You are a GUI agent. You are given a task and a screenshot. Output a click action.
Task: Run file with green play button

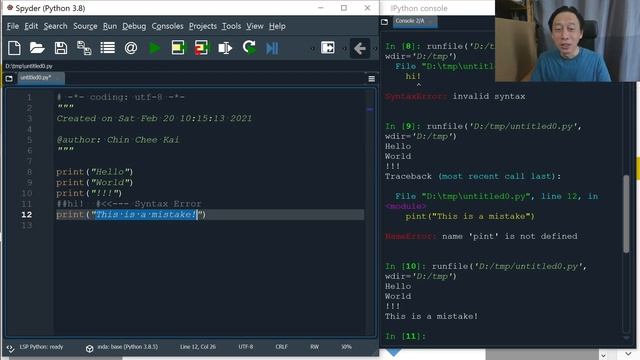[154, 48]
